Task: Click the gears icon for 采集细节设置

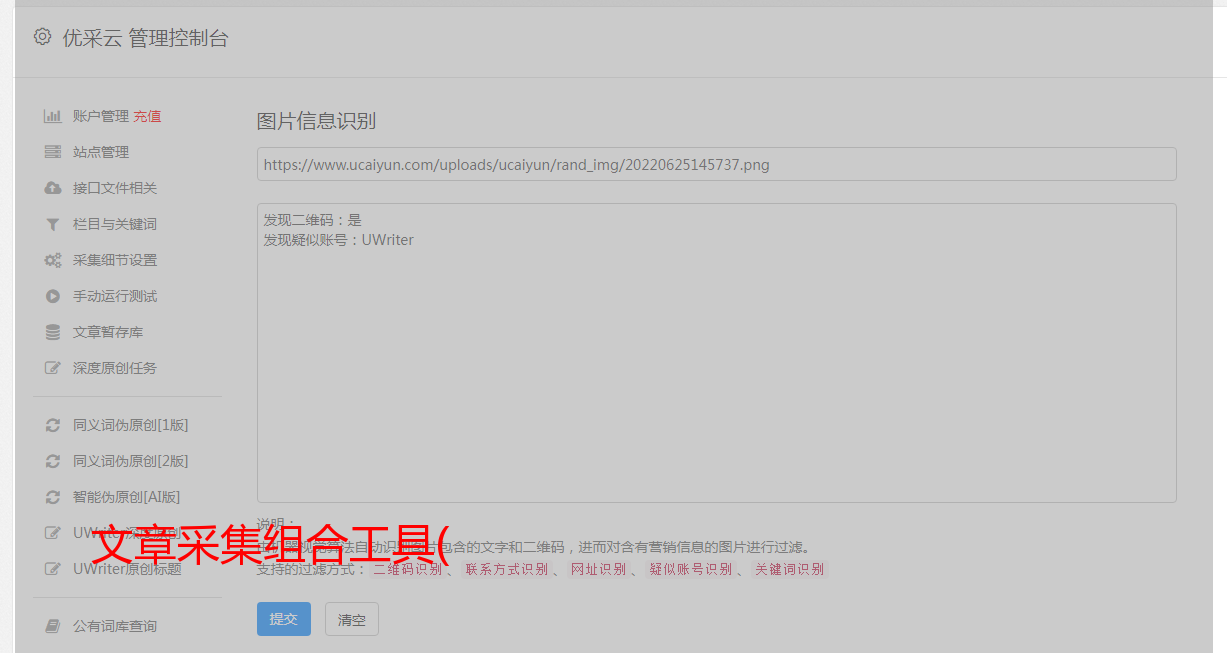Action: point(53,260)
